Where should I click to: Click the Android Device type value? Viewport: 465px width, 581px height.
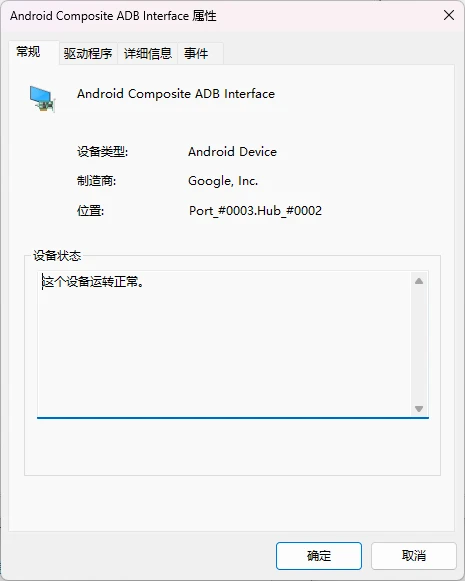pos(232,152)
